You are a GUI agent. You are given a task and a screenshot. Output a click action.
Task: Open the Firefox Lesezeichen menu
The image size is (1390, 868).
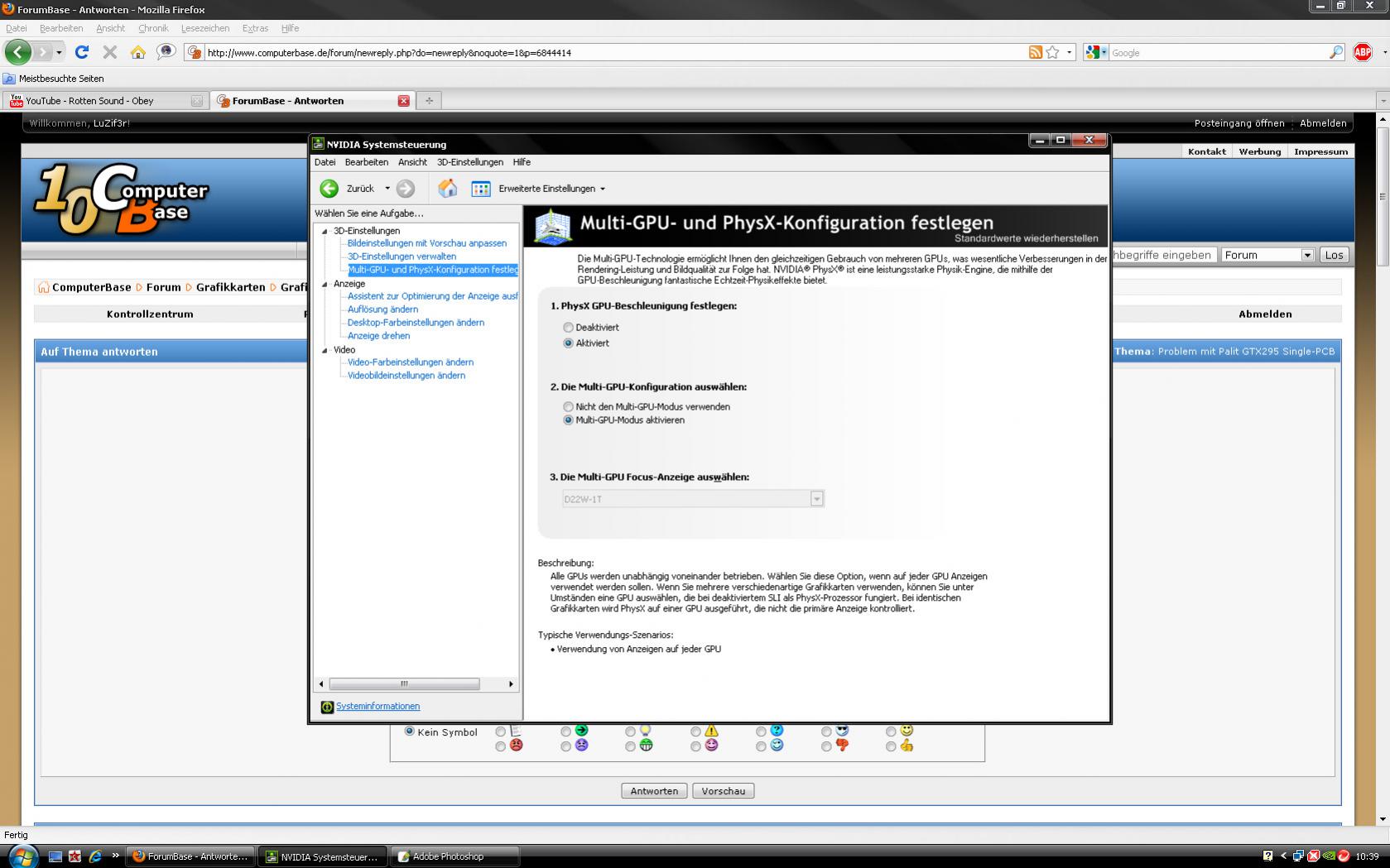click(x=205, y=28)
